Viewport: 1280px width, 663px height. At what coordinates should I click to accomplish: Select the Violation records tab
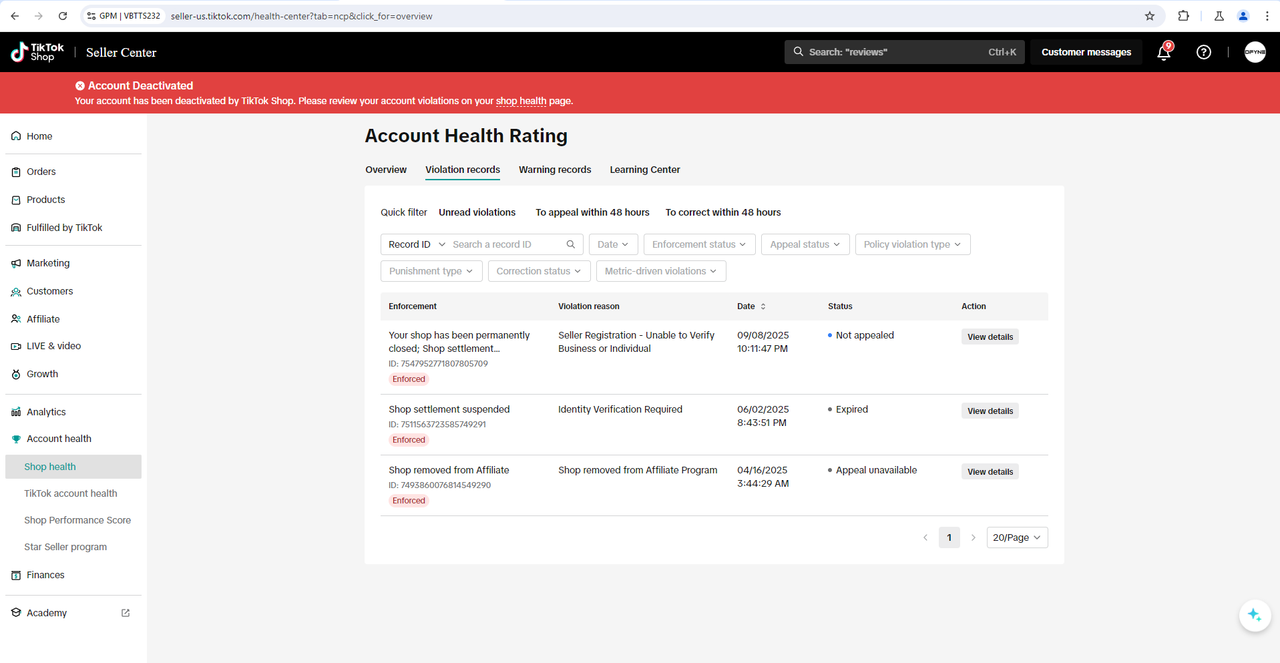tap(463, 170)
